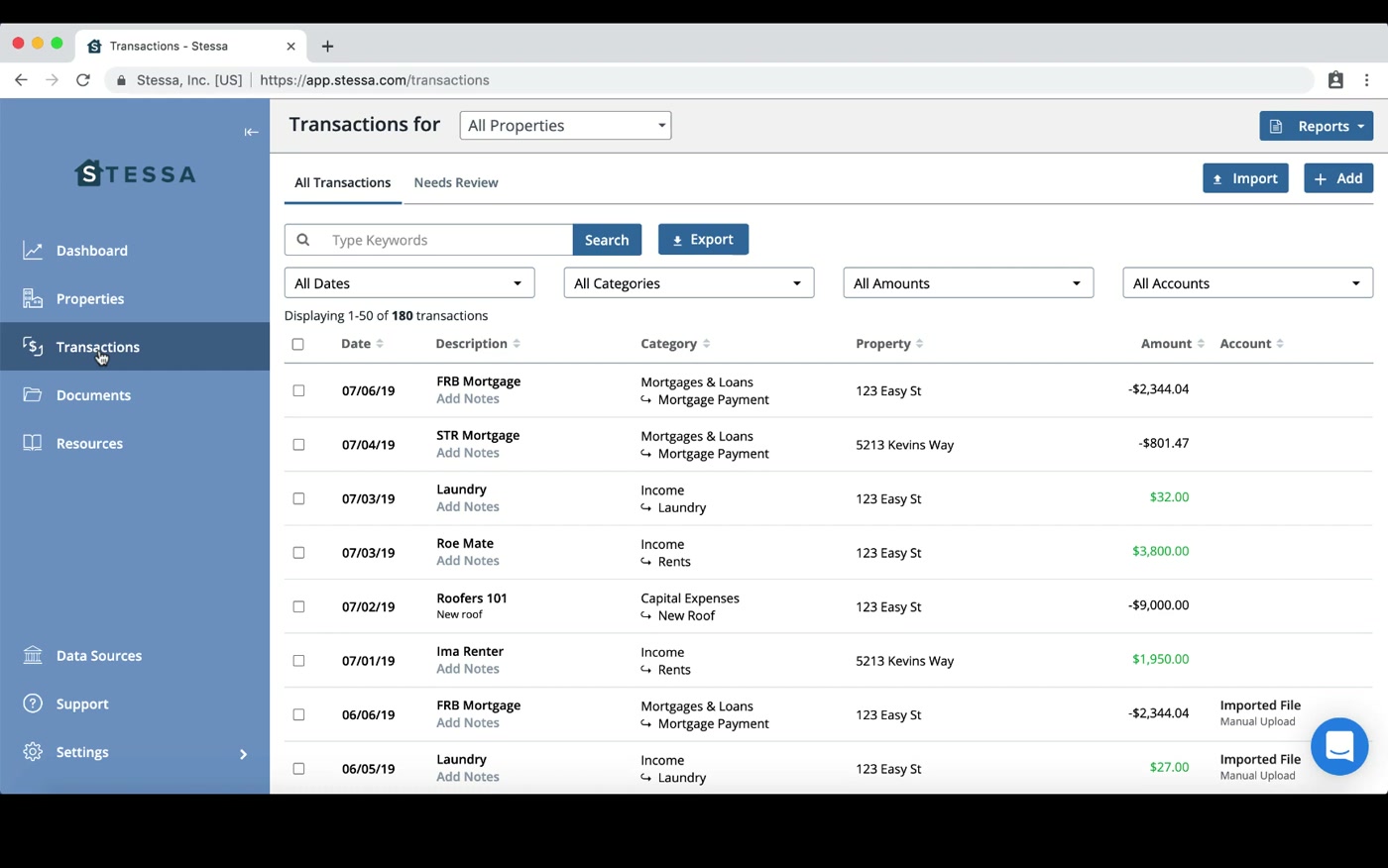The width and height of the screenshot is (1388, 868).
Task: Click the 5213 Kevins Way property for STR Mortgage
Action: pos(904,445)
